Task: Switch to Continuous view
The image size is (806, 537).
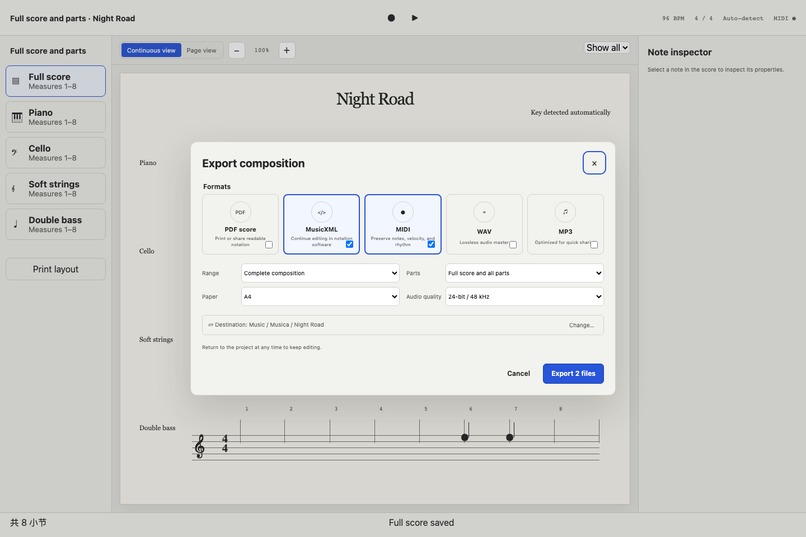Action: pos(151,50)
